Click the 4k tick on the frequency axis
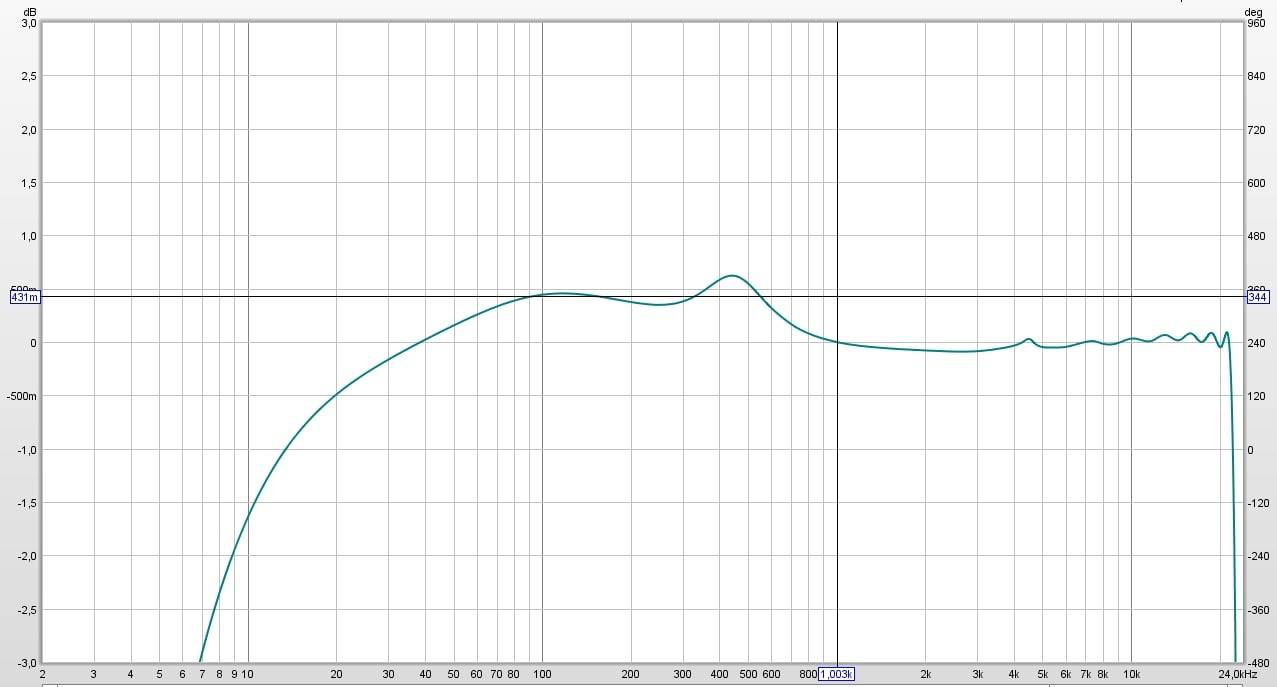Screen dimensions: 1277x687 (x=1014, y=675)
